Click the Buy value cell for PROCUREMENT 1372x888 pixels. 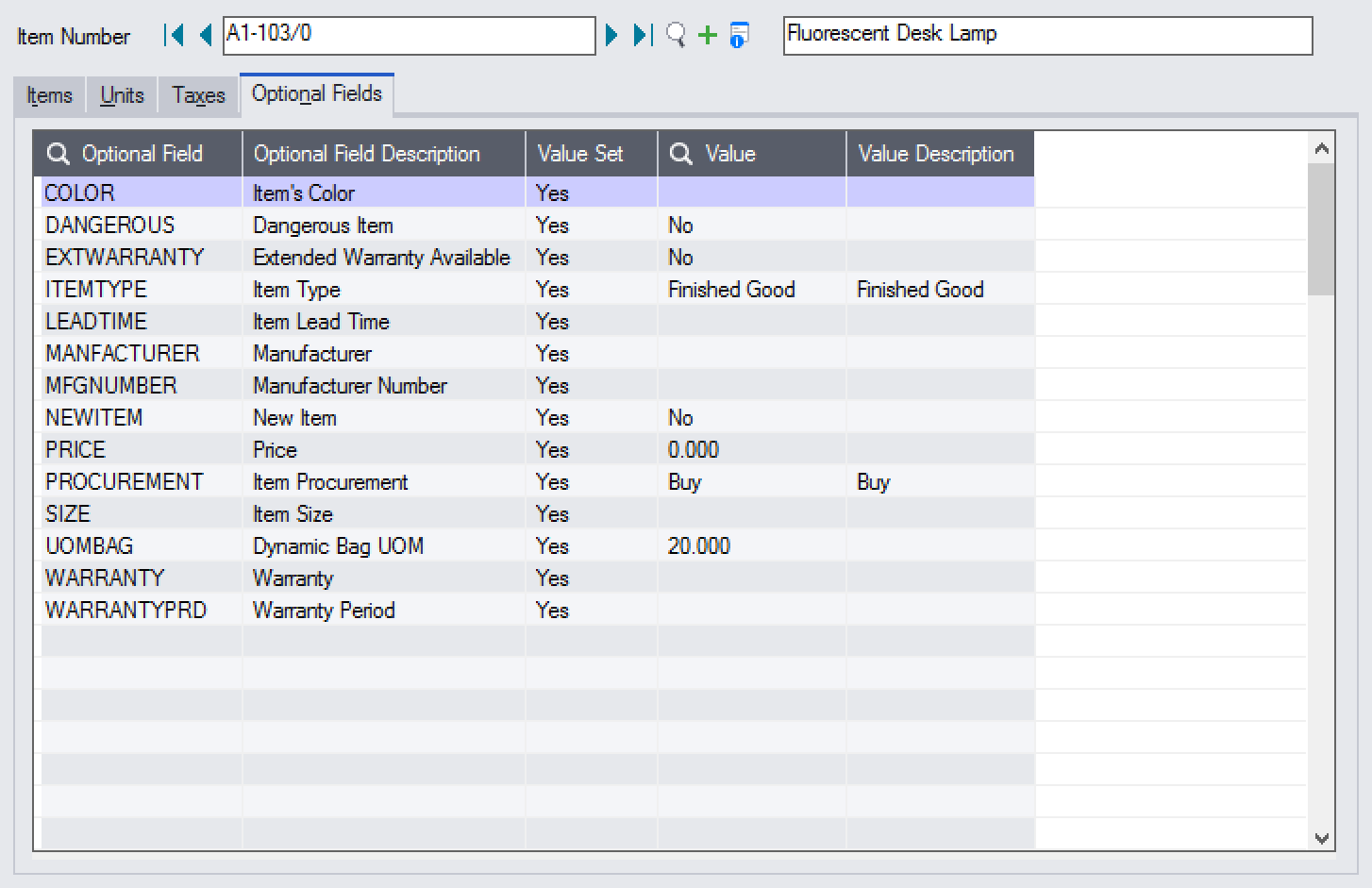coord(752,481)
